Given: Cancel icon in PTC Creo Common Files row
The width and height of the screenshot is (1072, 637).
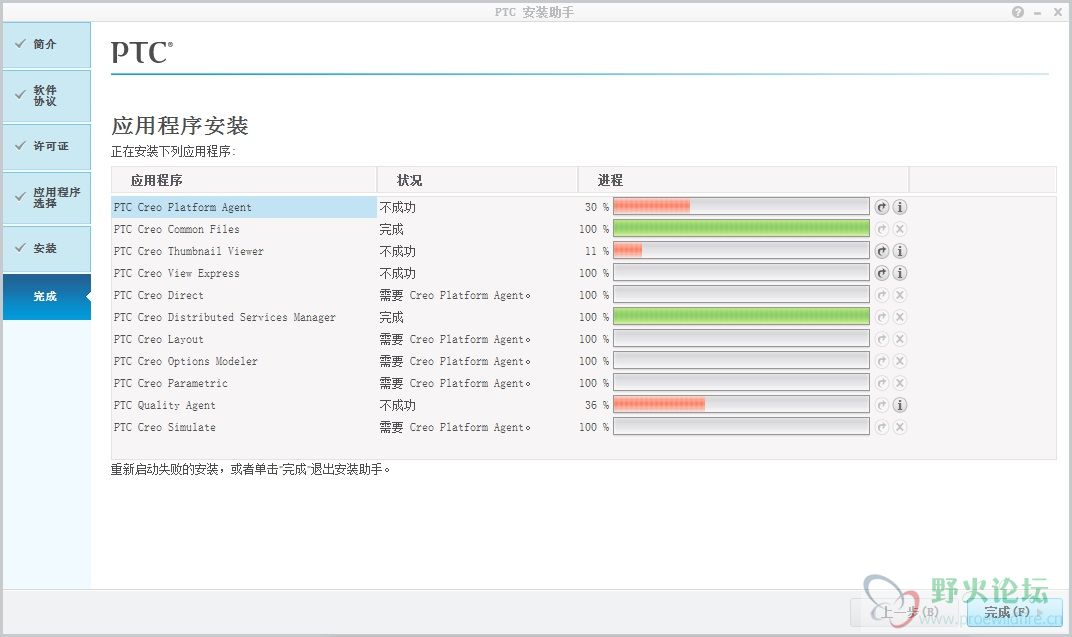Looking at the screenshot, I should [x=900, y=229].
